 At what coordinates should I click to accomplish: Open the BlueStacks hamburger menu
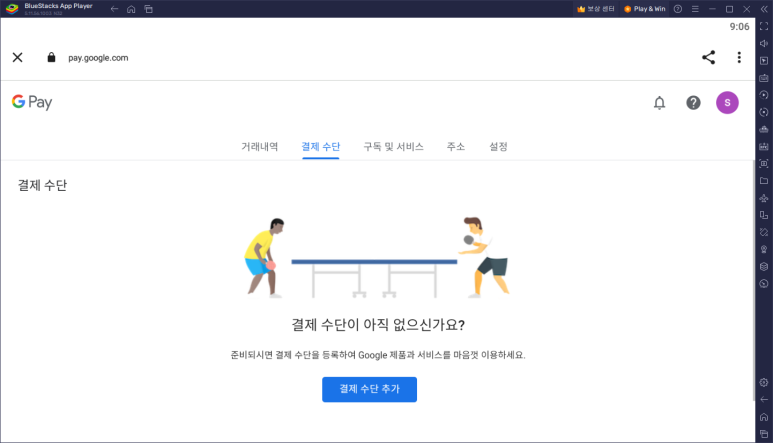(x=695, y=9)
